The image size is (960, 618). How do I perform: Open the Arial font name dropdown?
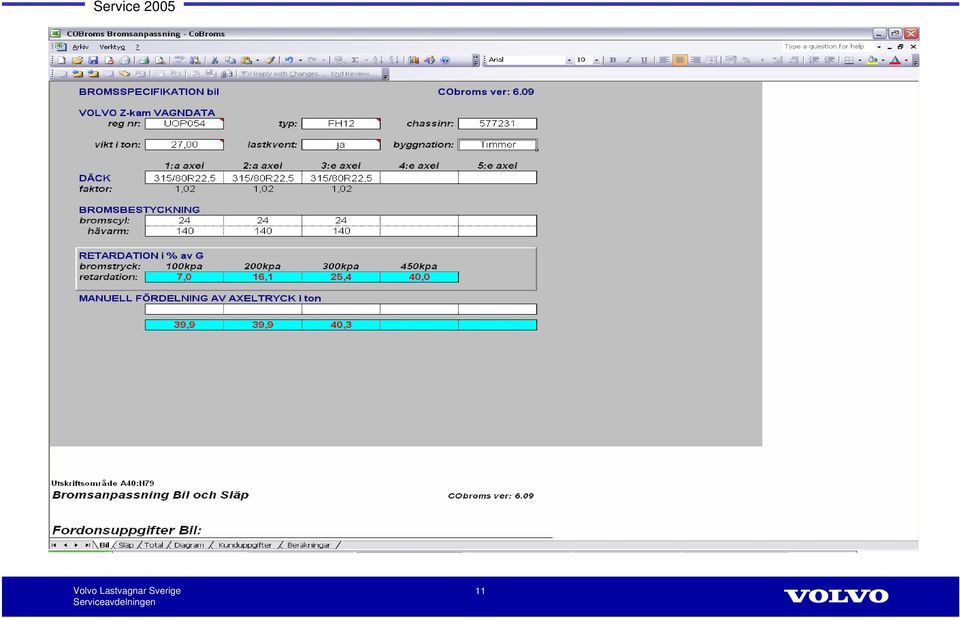569,60
